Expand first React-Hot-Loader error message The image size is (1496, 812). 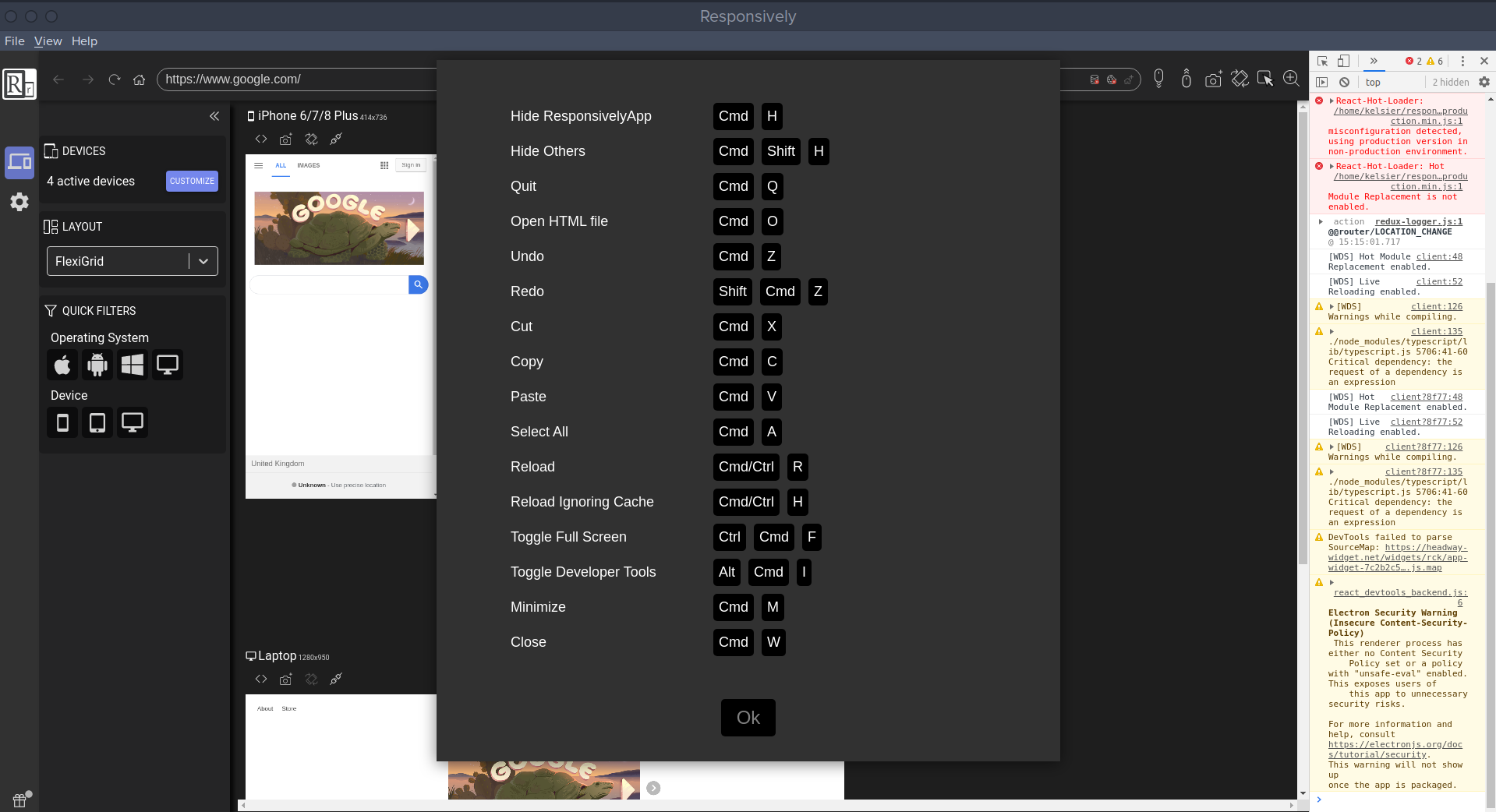point(1332,101)
